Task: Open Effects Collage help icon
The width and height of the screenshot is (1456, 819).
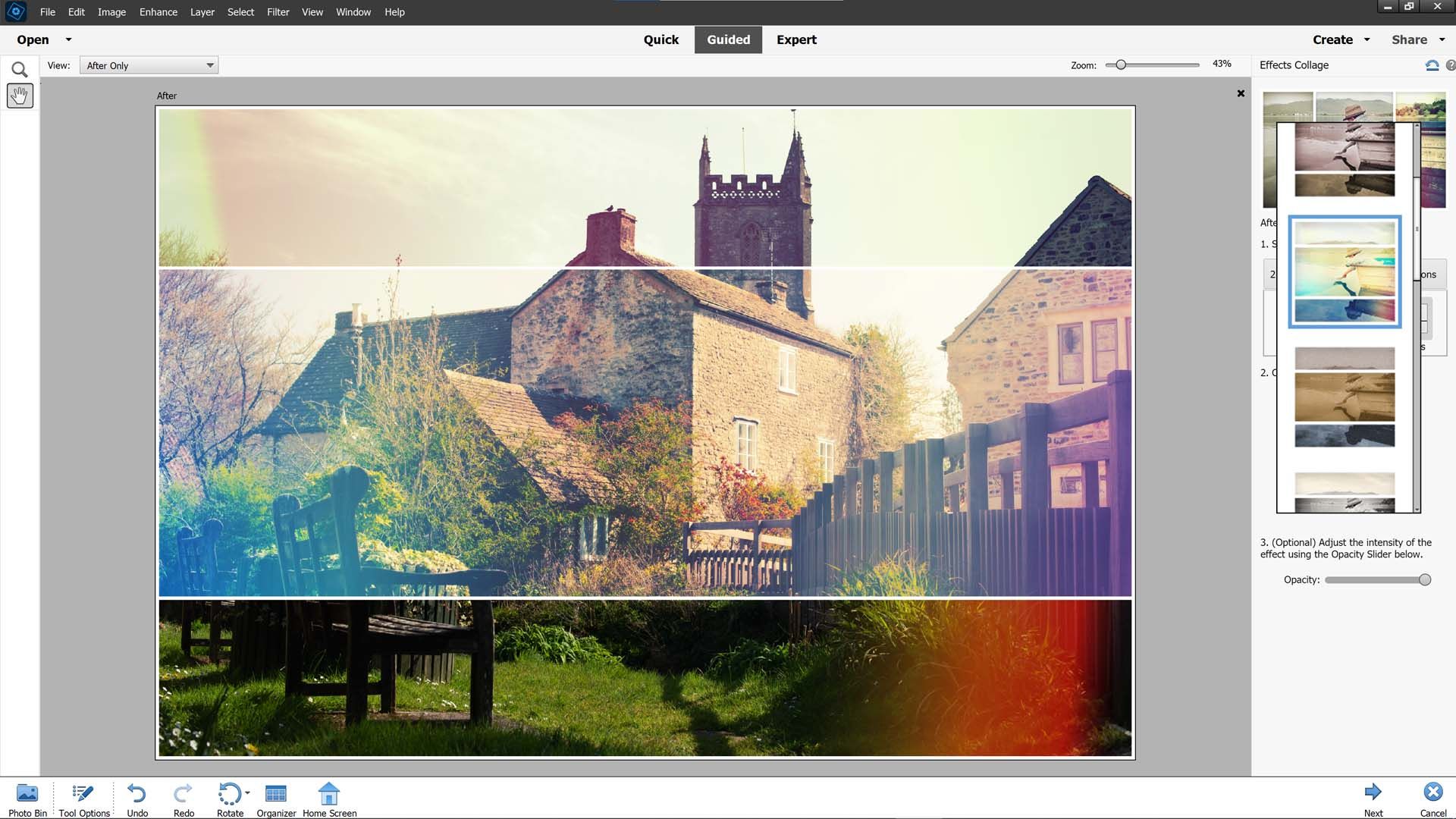Action: 1451,65
